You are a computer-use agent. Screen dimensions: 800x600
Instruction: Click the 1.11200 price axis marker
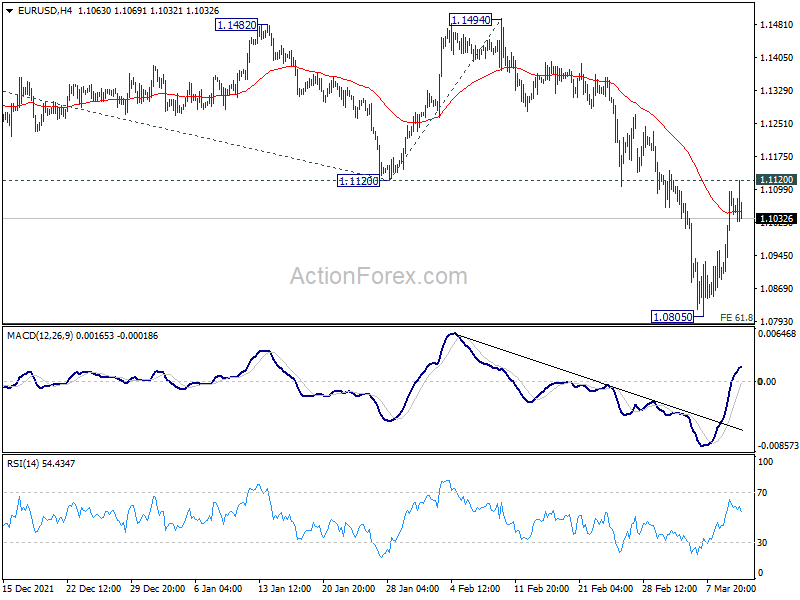click(776, 180)
